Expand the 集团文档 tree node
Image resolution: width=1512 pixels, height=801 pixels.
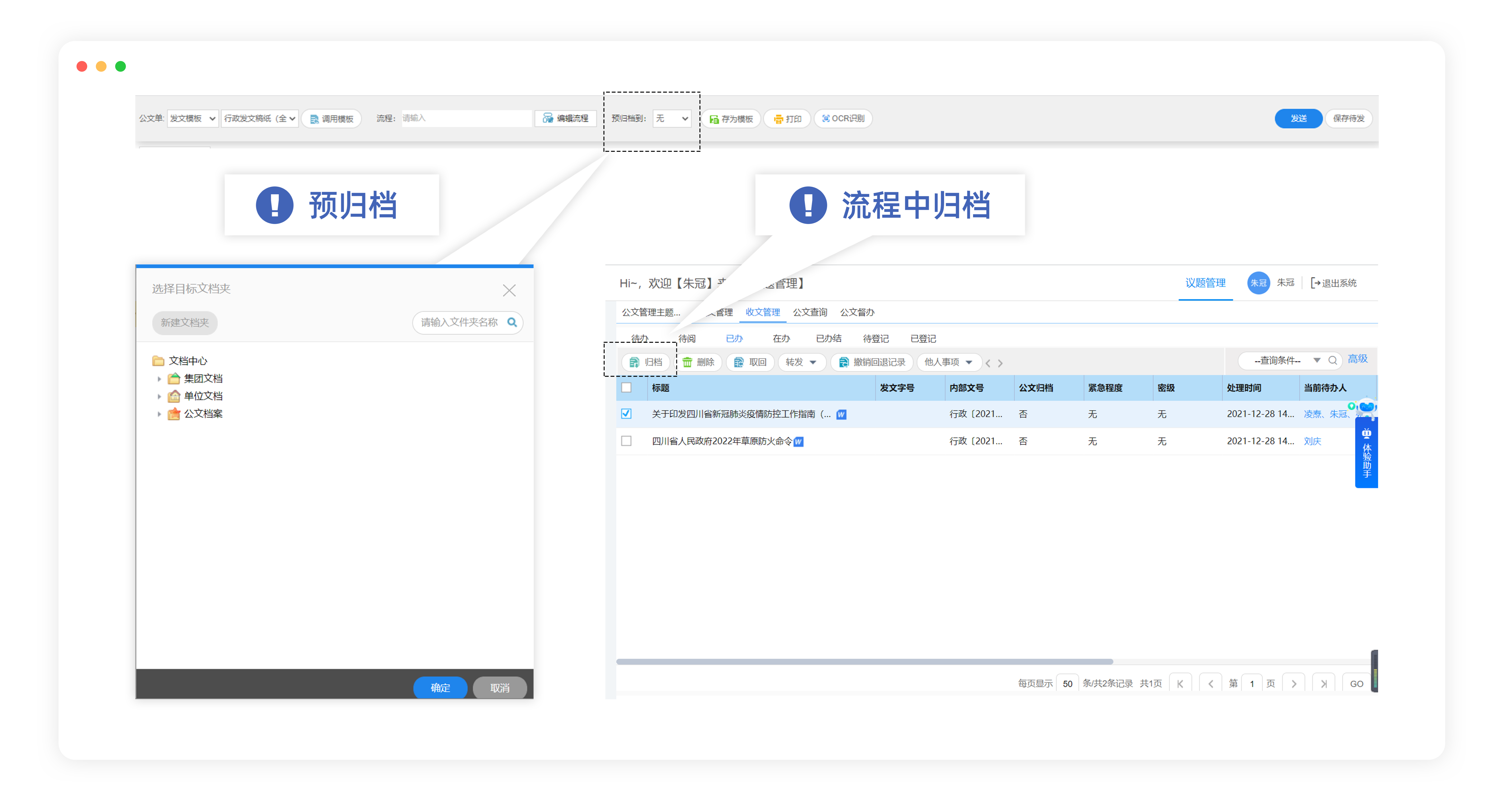pyautogui.click(x=159, y=379)
